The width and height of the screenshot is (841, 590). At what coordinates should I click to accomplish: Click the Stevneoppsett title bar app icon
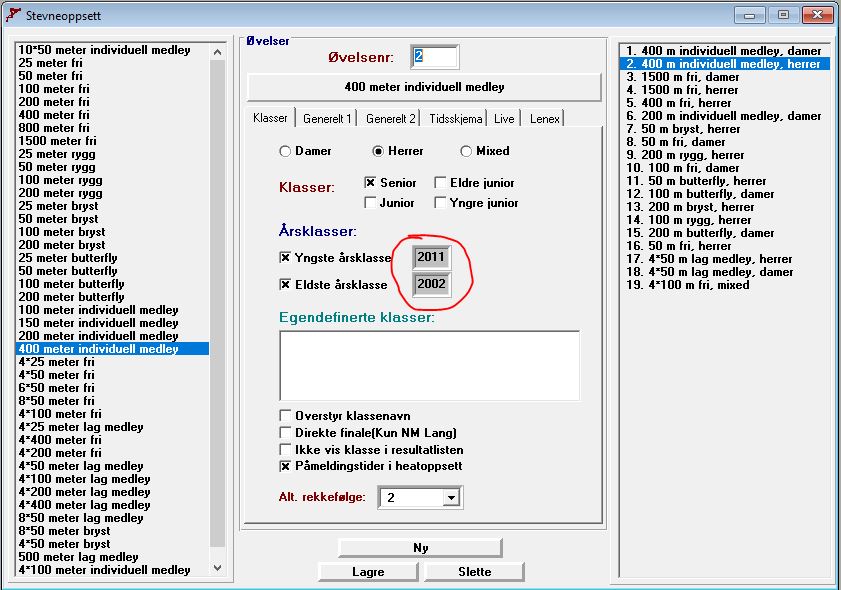pos(14,16)
